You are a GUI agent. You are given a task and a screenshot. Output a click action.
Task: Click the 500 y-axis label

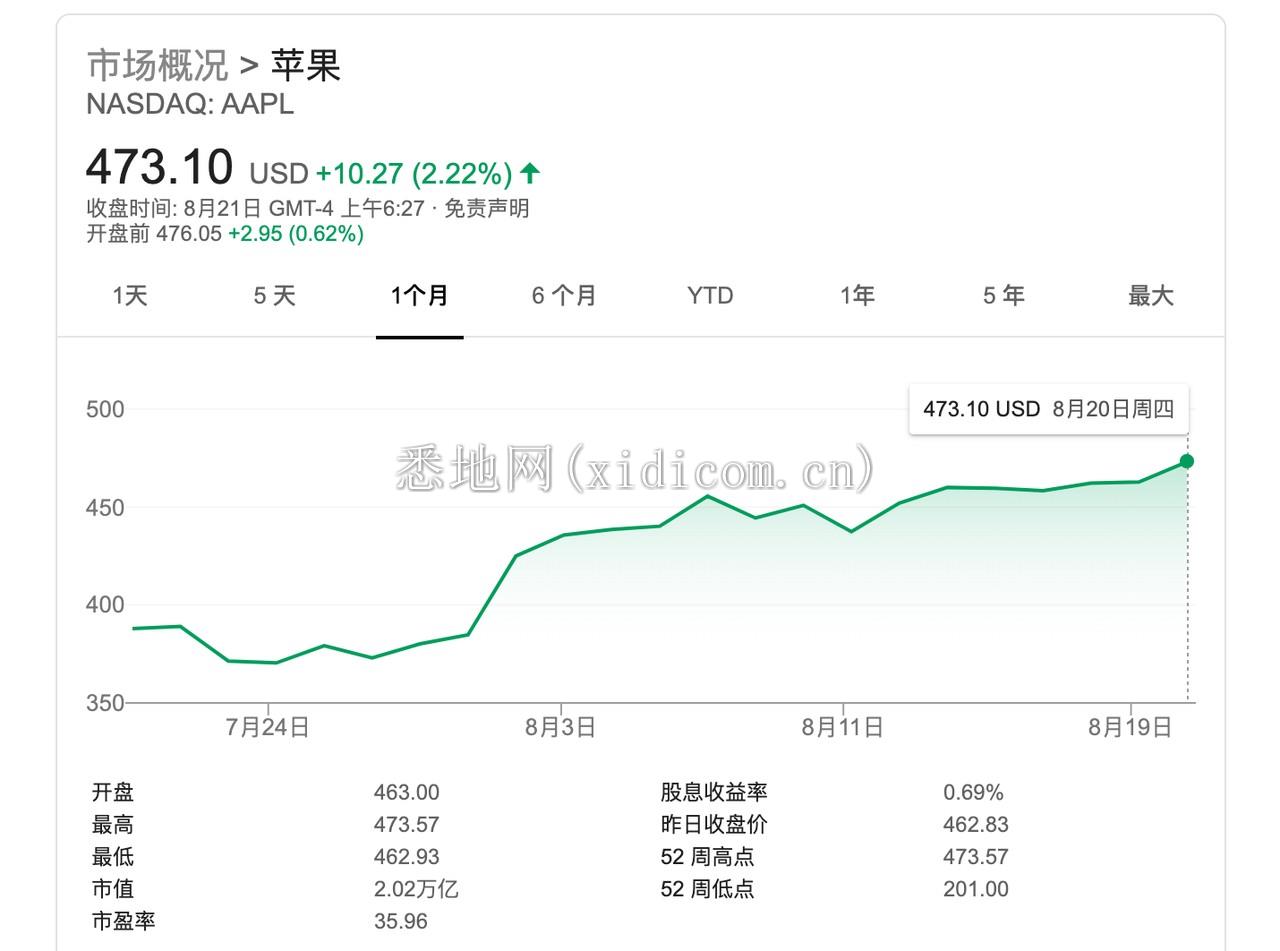point(105,409)
